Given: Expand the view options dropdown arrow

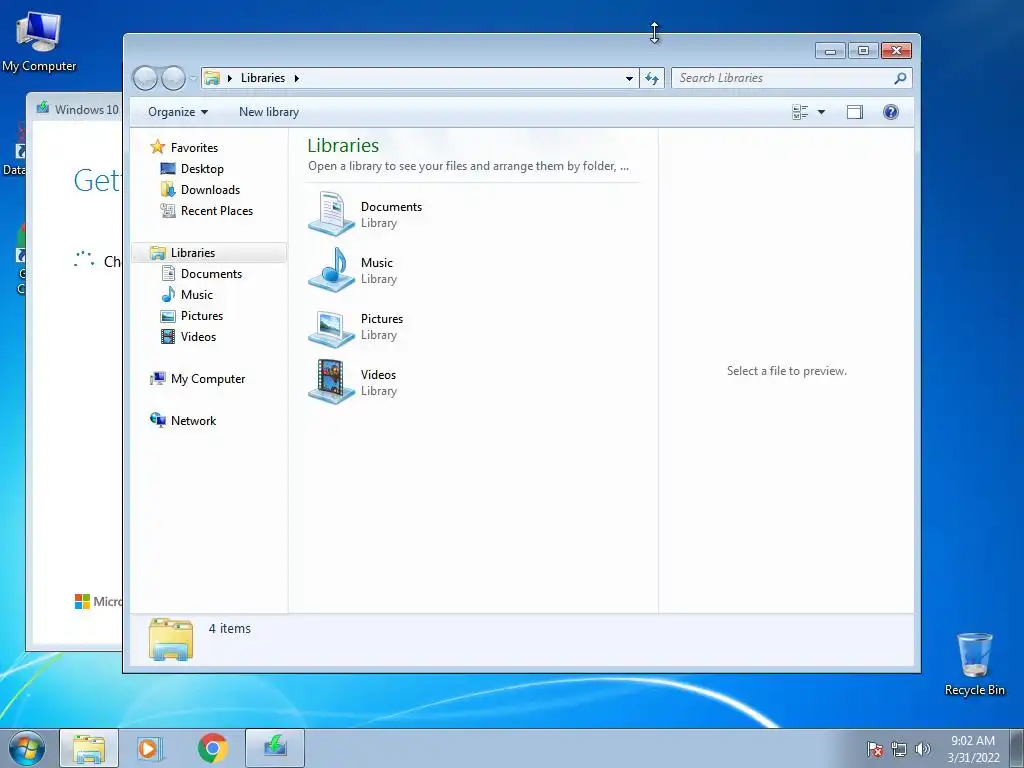Looking at the screenshot, I should (x=822, y=112).
